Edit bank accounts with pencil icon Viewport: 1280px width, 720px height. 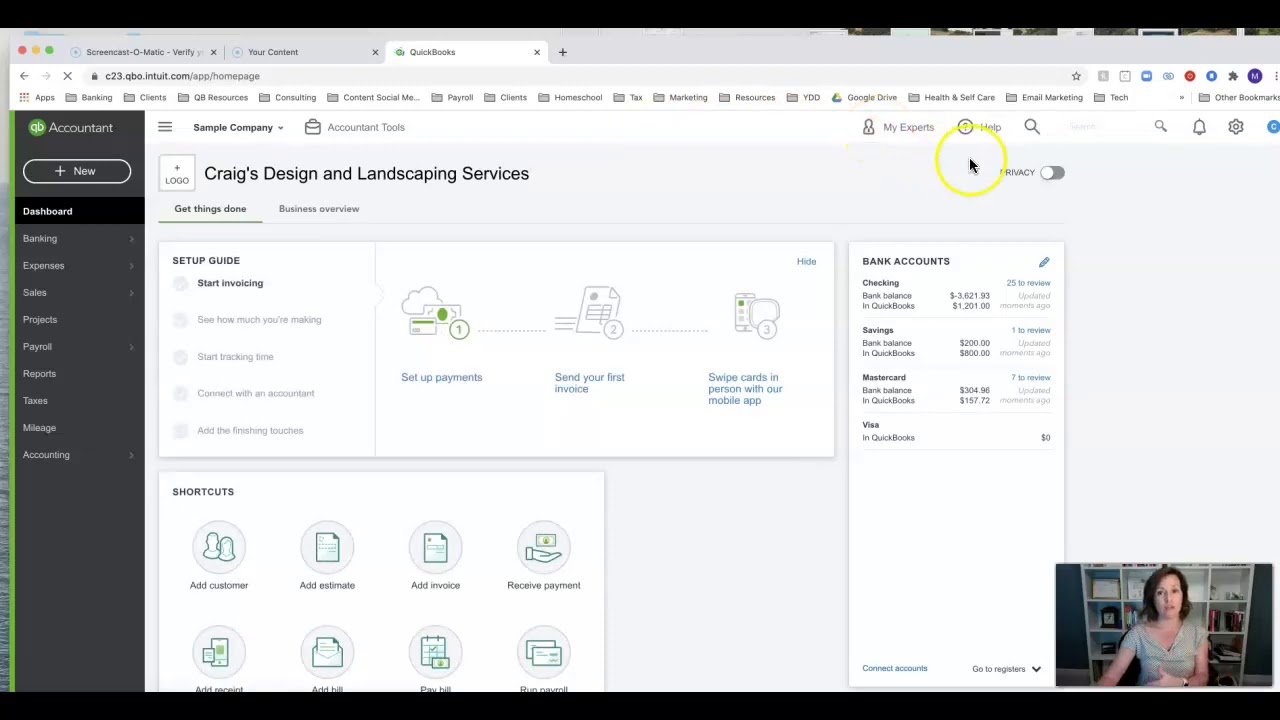click(1044, 262)
